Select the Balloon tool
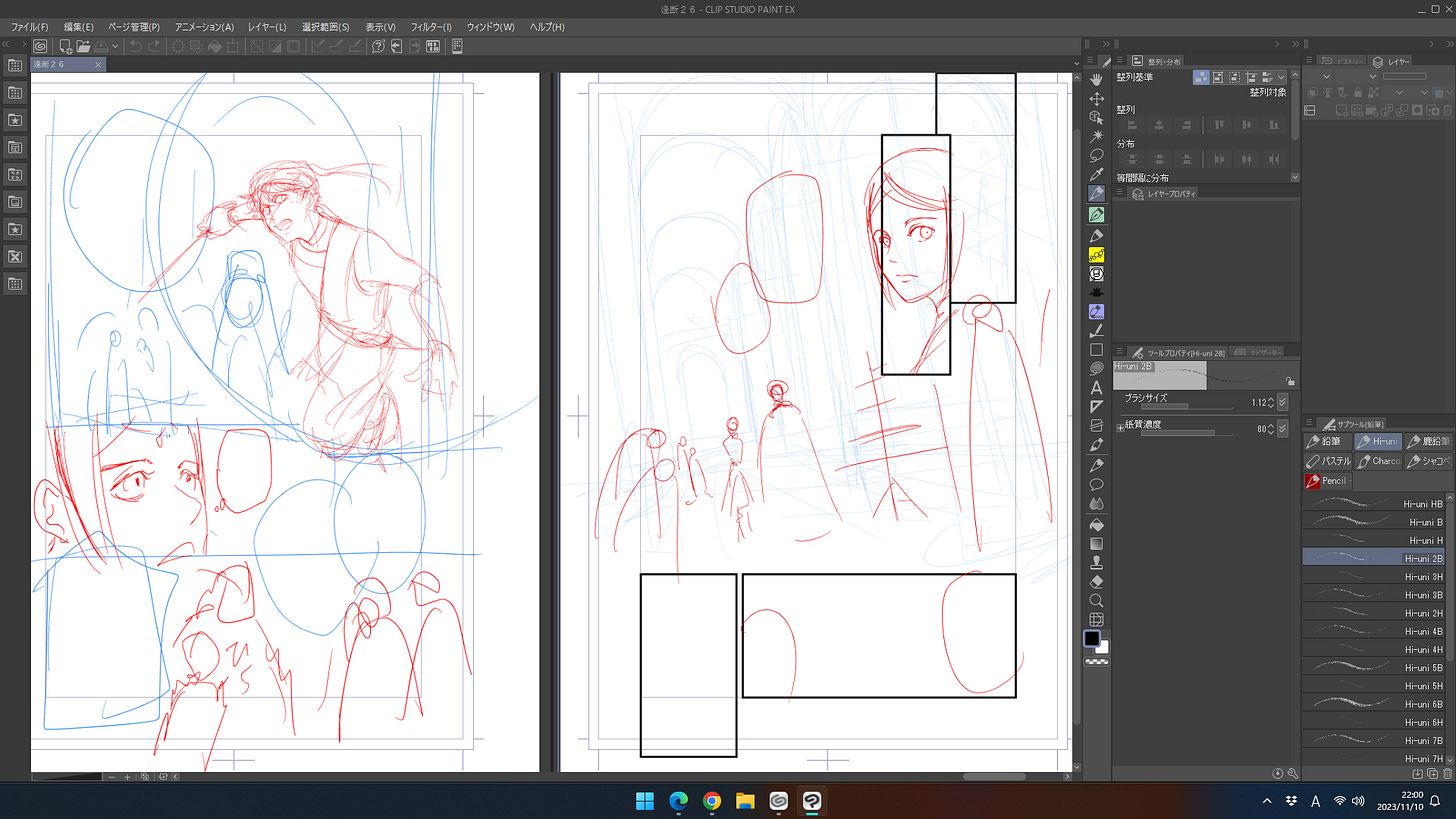 pos(1096,485)
